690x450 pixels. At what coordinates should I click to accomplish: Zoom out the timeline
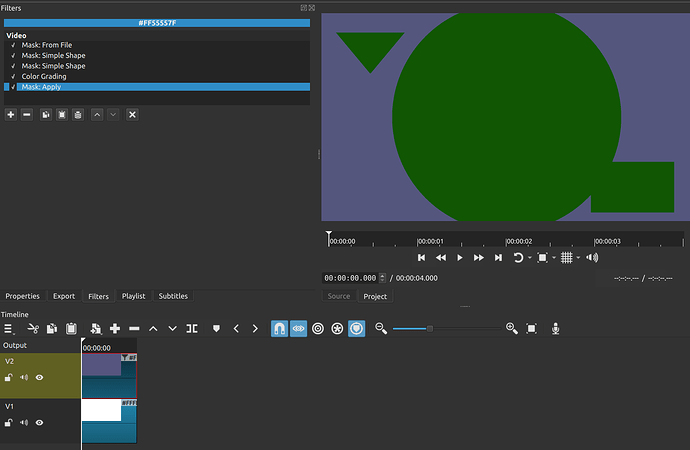381,329
